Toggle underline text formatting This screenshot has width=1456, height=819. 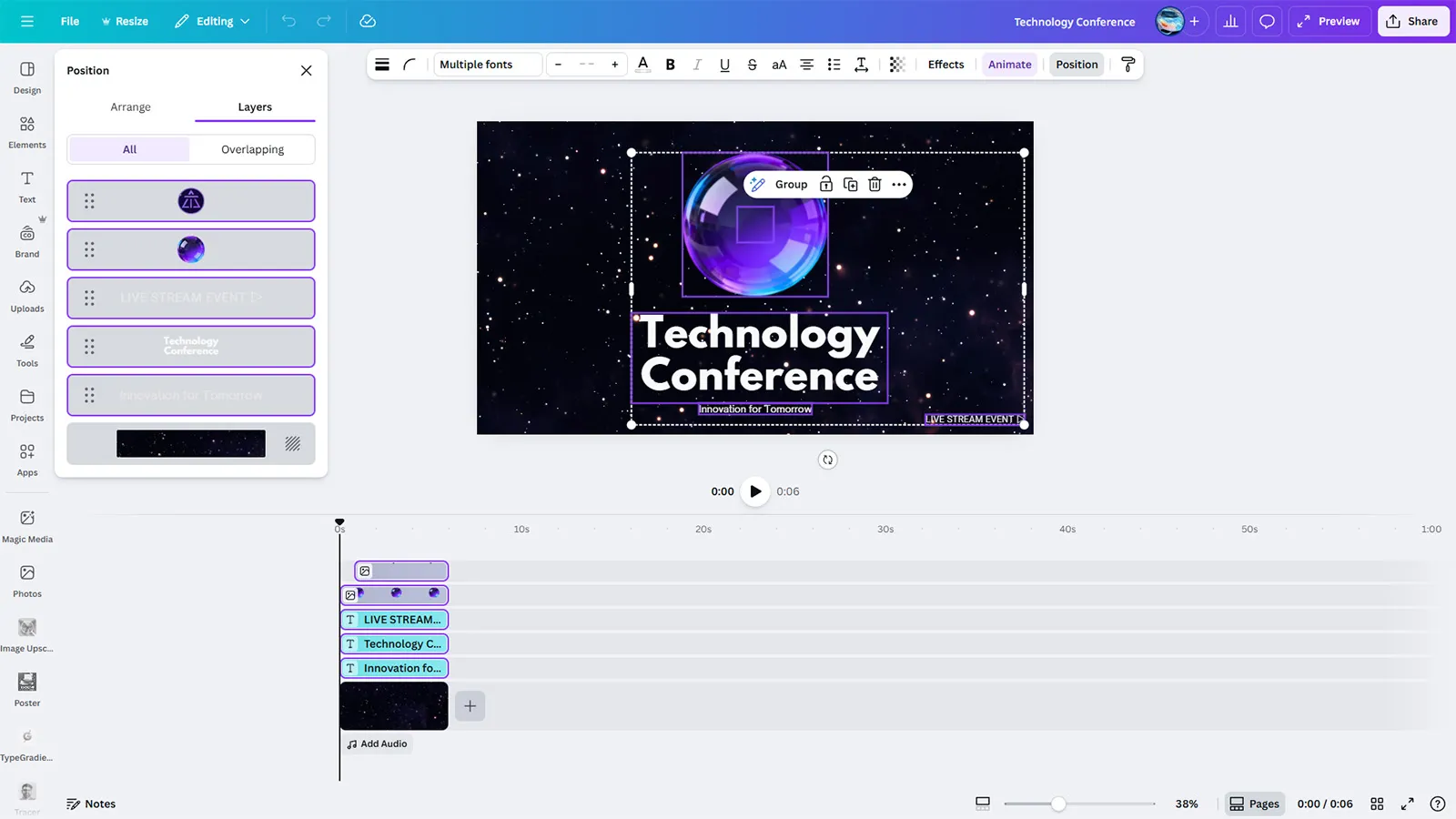724,65
